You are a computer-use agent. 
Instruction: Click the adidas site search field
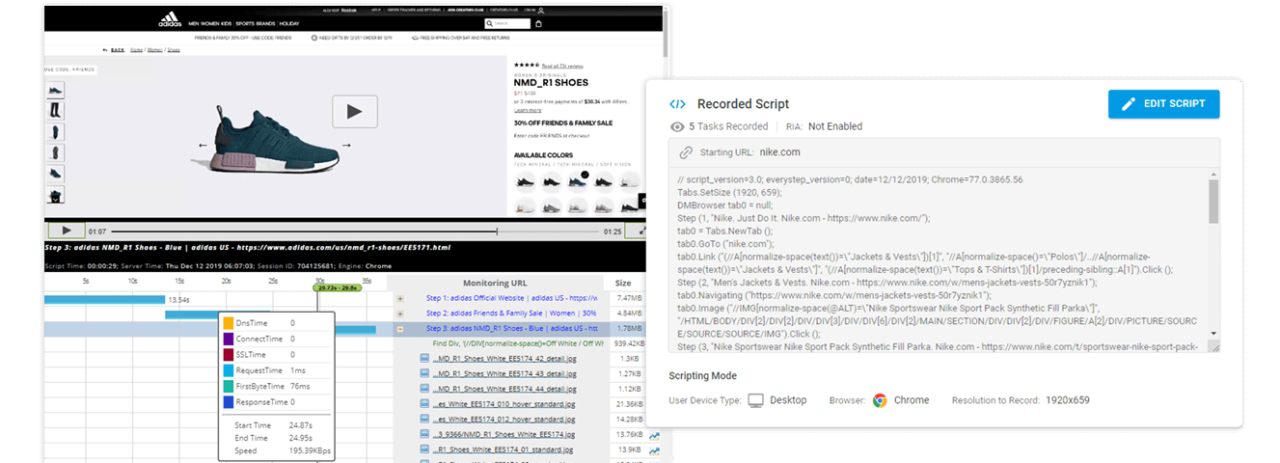pyautogui.click(x=511, y=23)
